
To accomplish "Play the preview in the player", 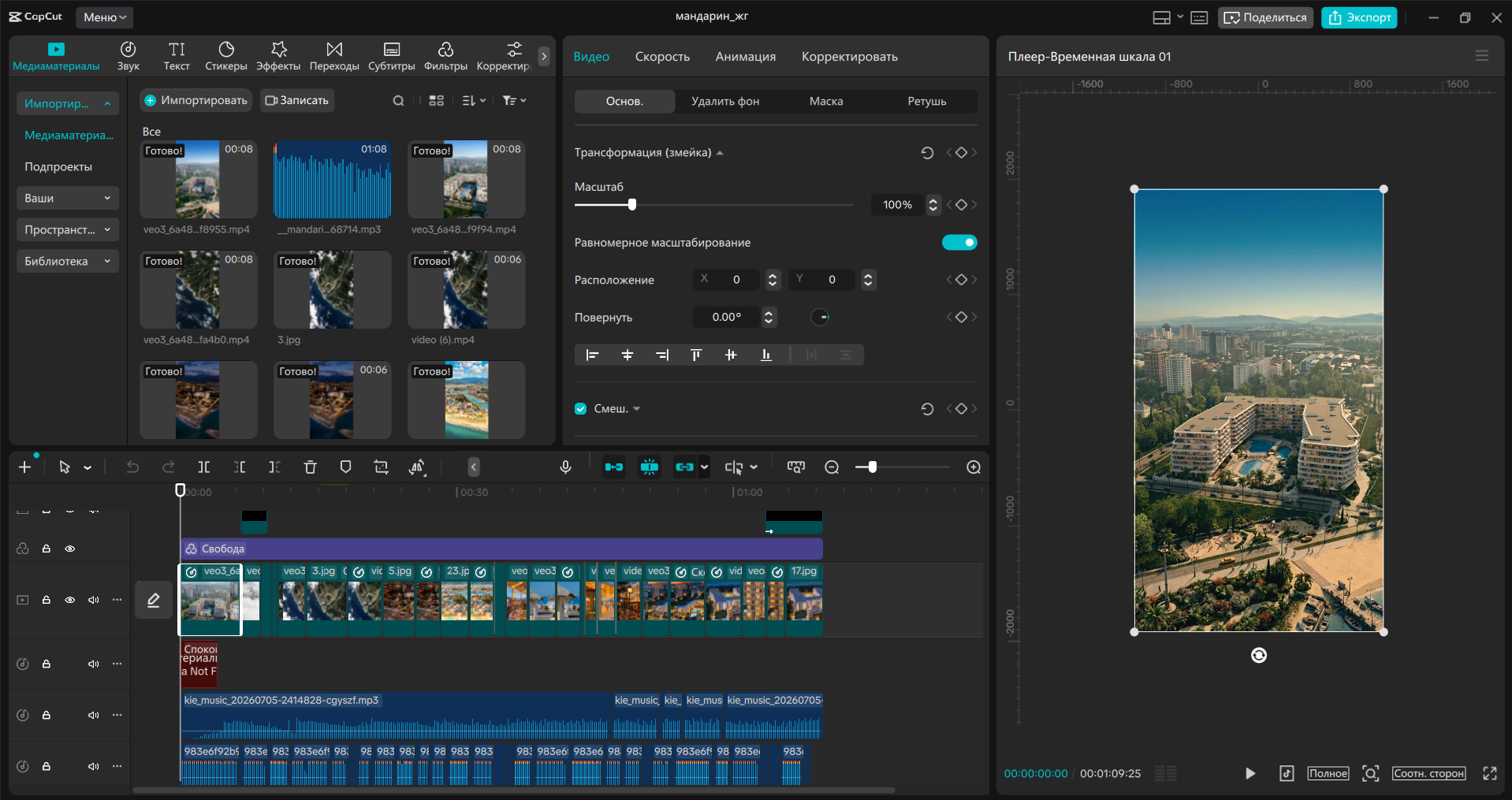I will coord(1249,774).
